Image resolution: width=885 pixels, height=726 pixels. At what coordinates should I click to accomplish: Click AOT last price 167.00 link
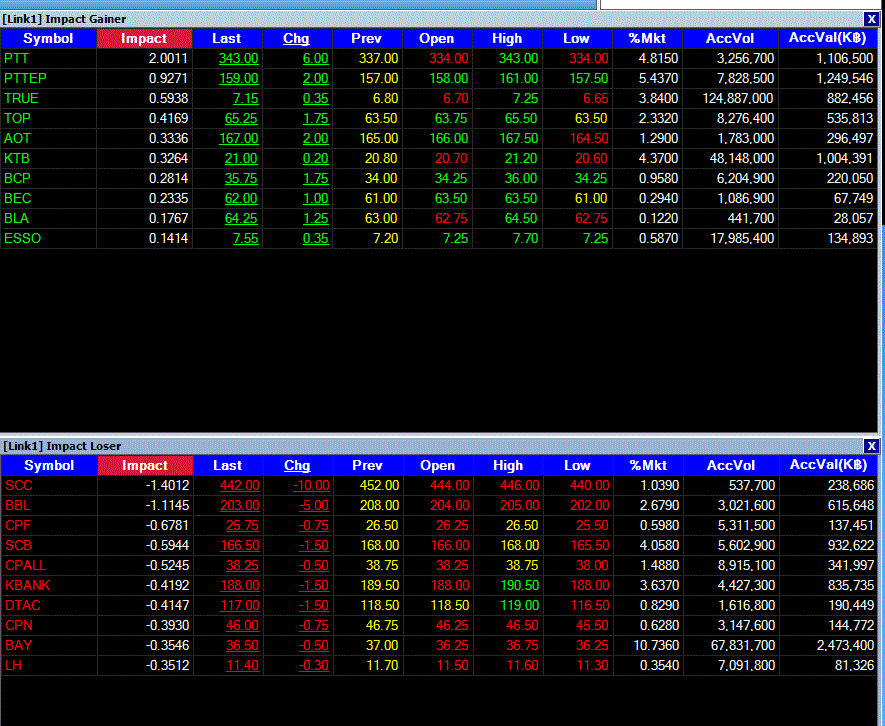pos(239,138)
